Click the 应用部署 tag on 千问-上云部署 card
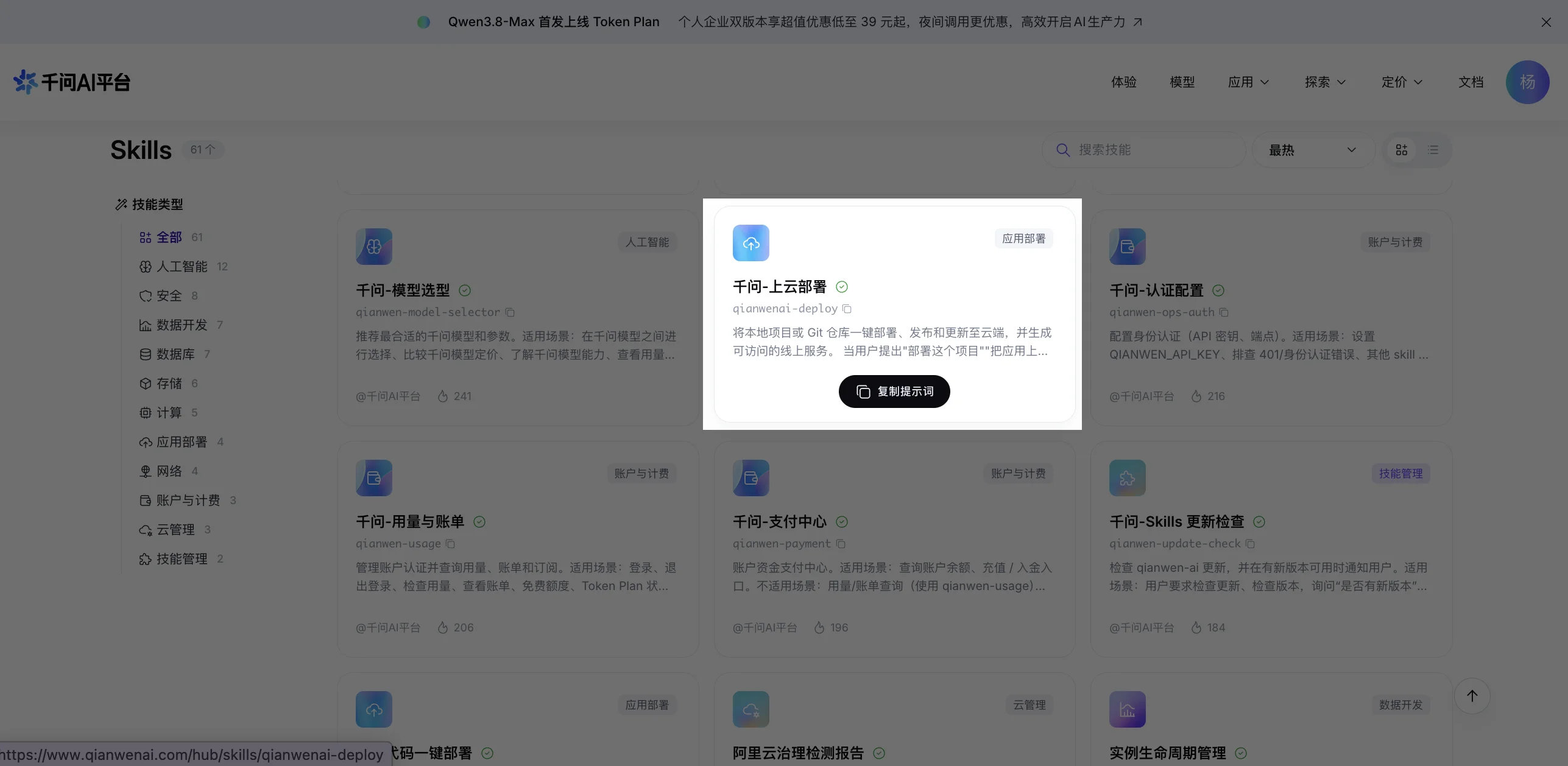Screen dimensions: 1568x766 [x=1024, y=239]
